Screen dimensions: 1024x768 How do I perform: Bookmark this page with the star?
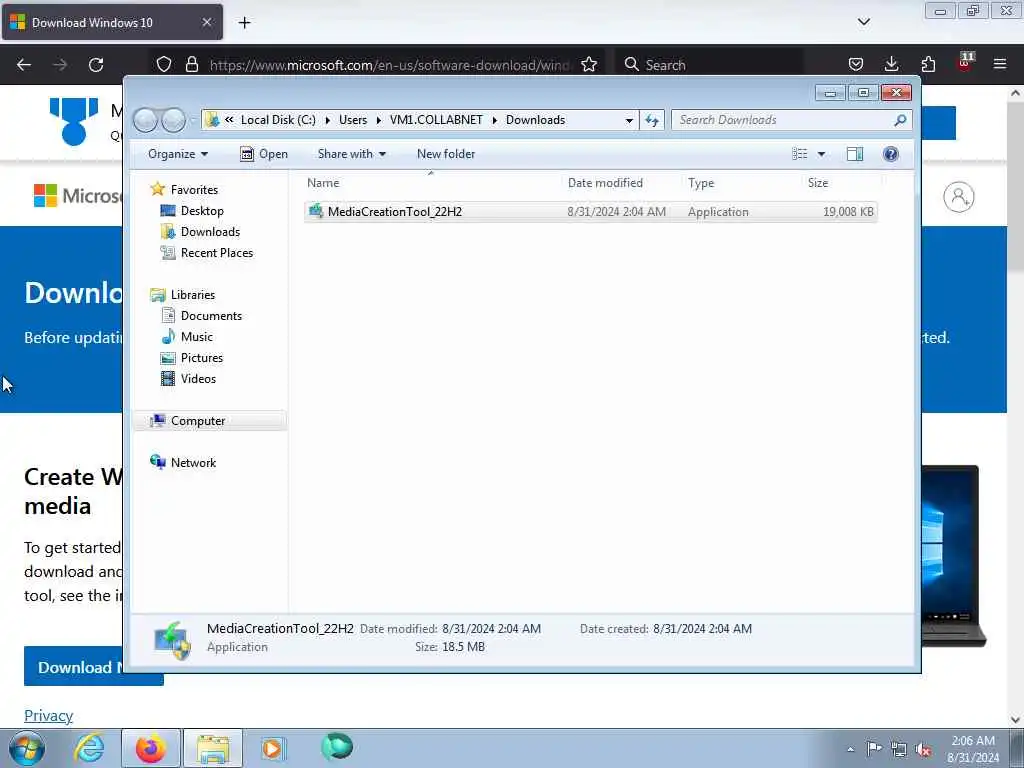click(x=589, y=65)
